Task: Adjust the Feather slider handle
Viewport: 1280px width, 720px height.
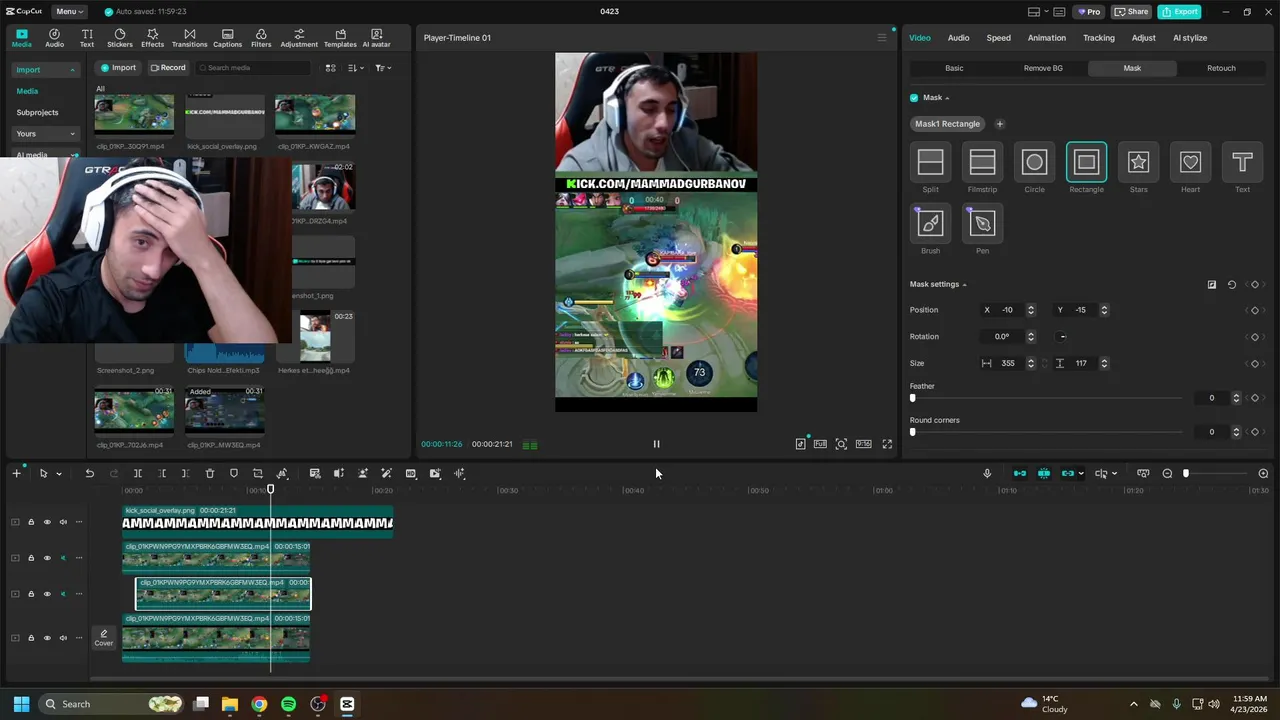Action: 912,398
